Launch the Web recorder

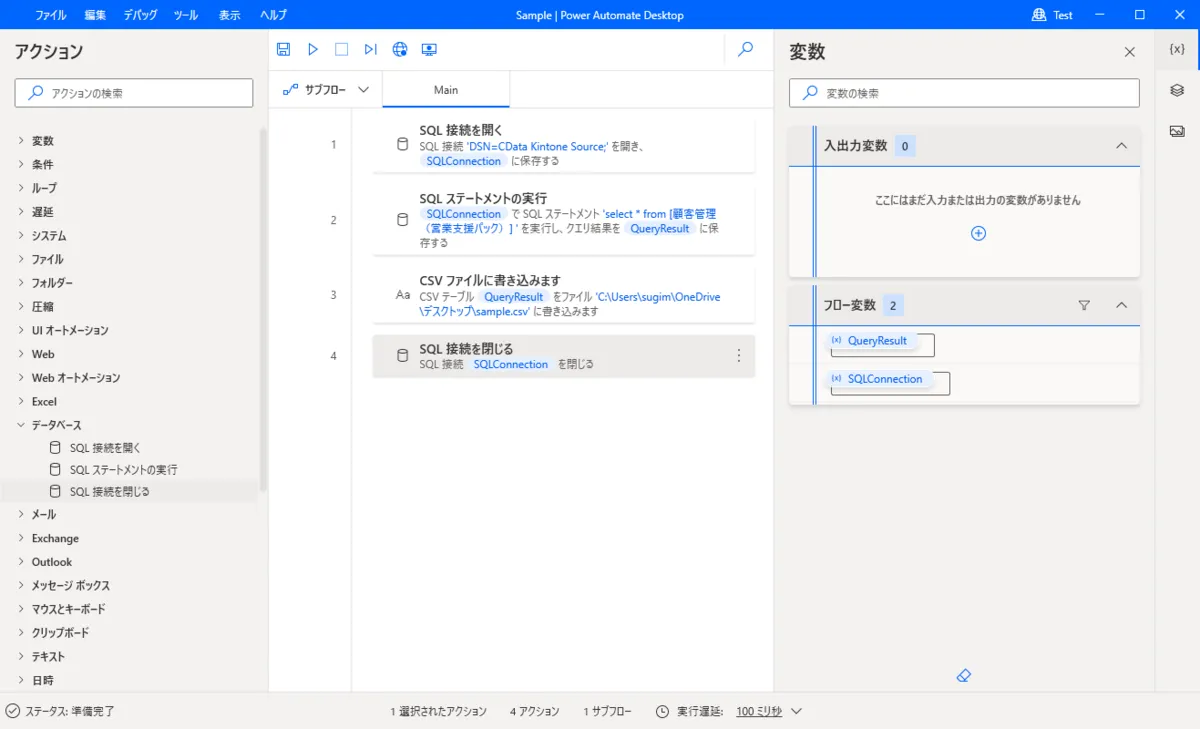(x=399, y=48)
